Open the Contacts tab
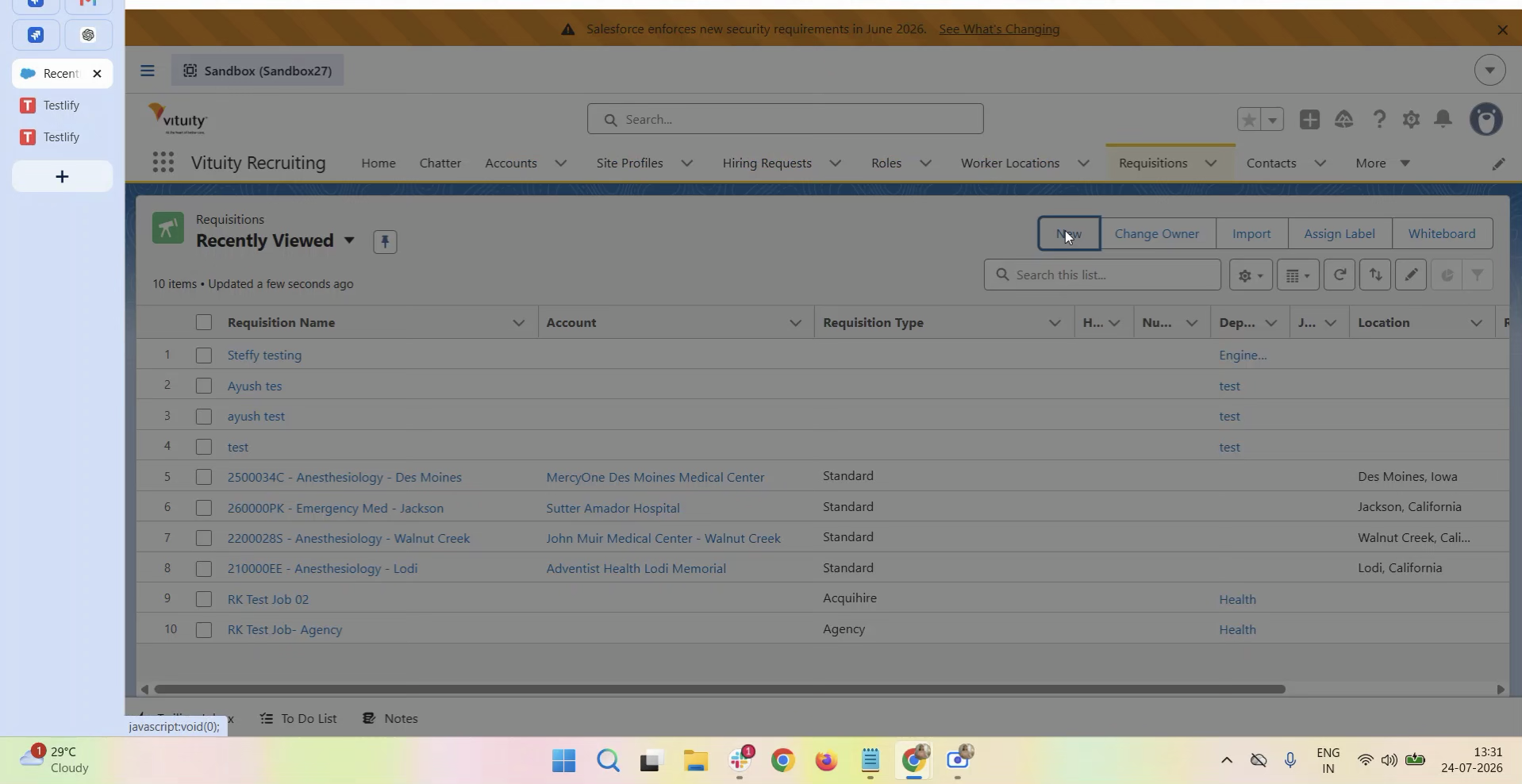1522x784 pixels. coord(1271,163)
